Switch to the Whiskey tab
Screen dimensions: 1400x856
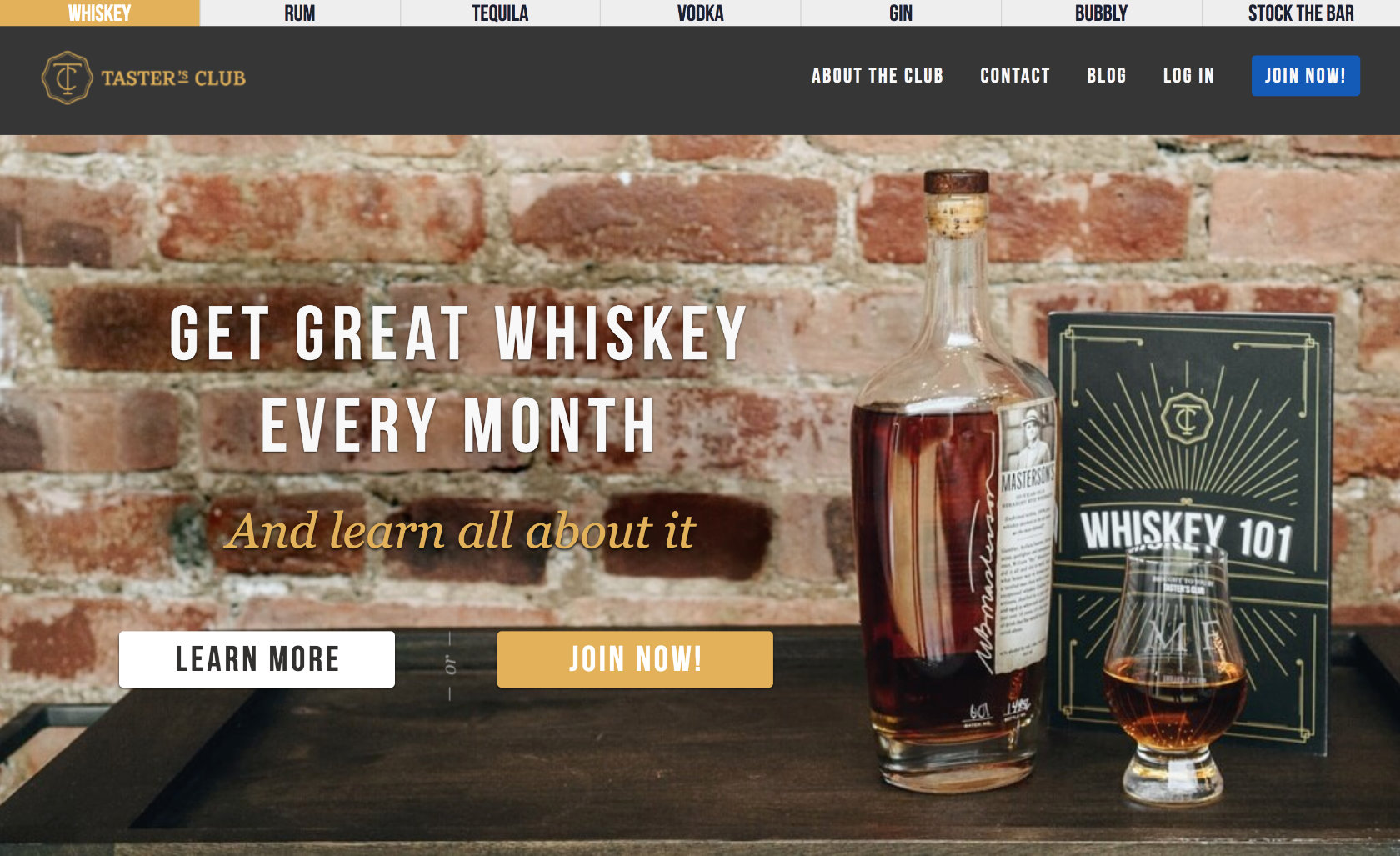point(100,13)
